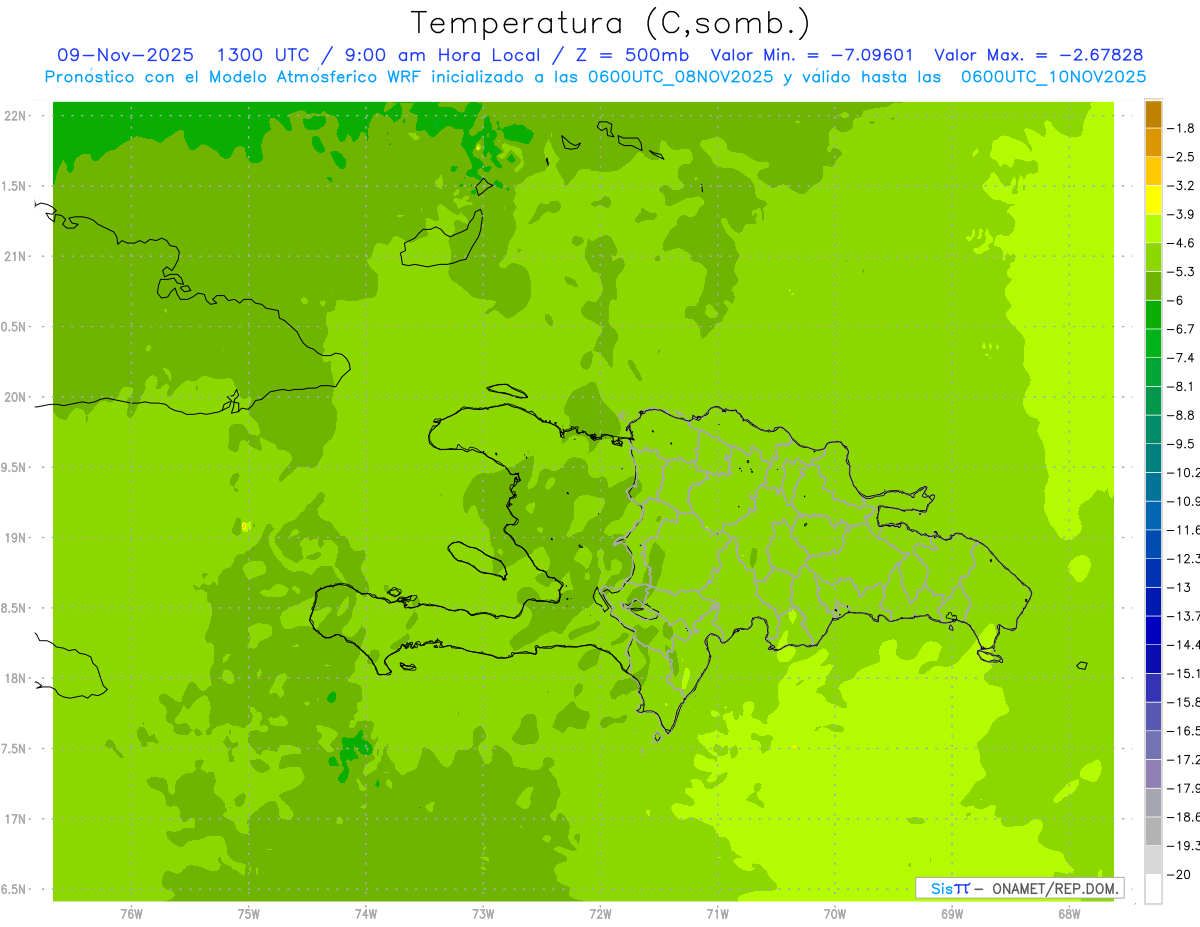Click the 22N latitude tick label
The height and width of the screenshot is (927, 1200).
click(17, 116)
